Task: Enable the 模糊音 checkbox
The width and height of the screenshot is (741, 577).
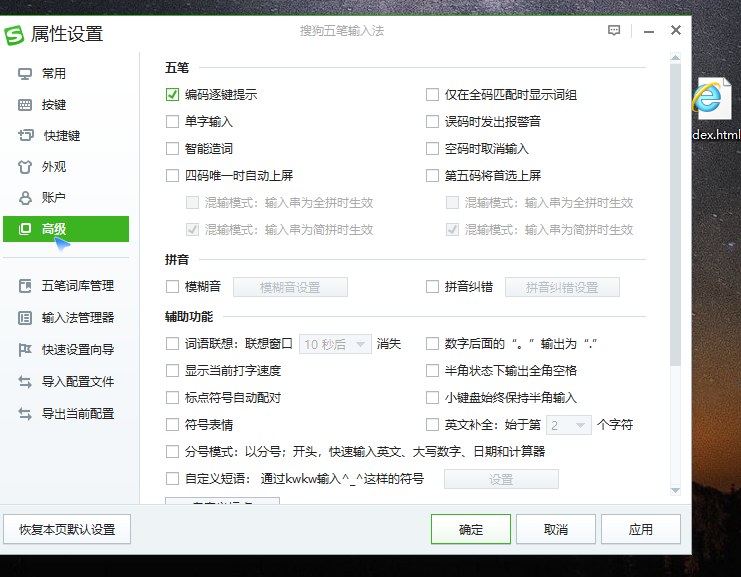Action: point(172,287)
